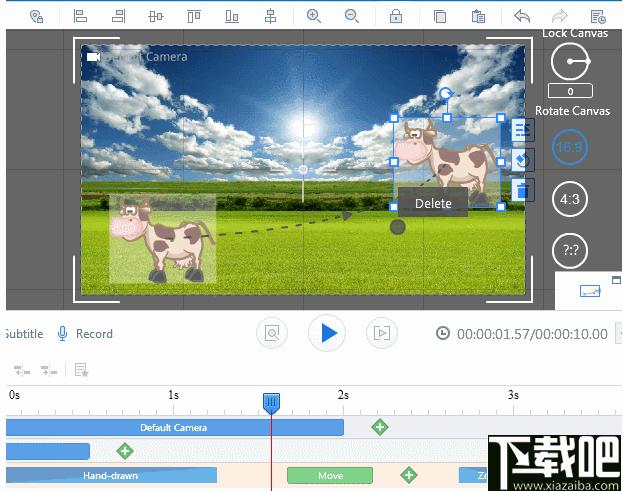This screenshot has width=623, height=491.
Task: Select the 16:9 aspect ratio option
Action: (570, 147)
